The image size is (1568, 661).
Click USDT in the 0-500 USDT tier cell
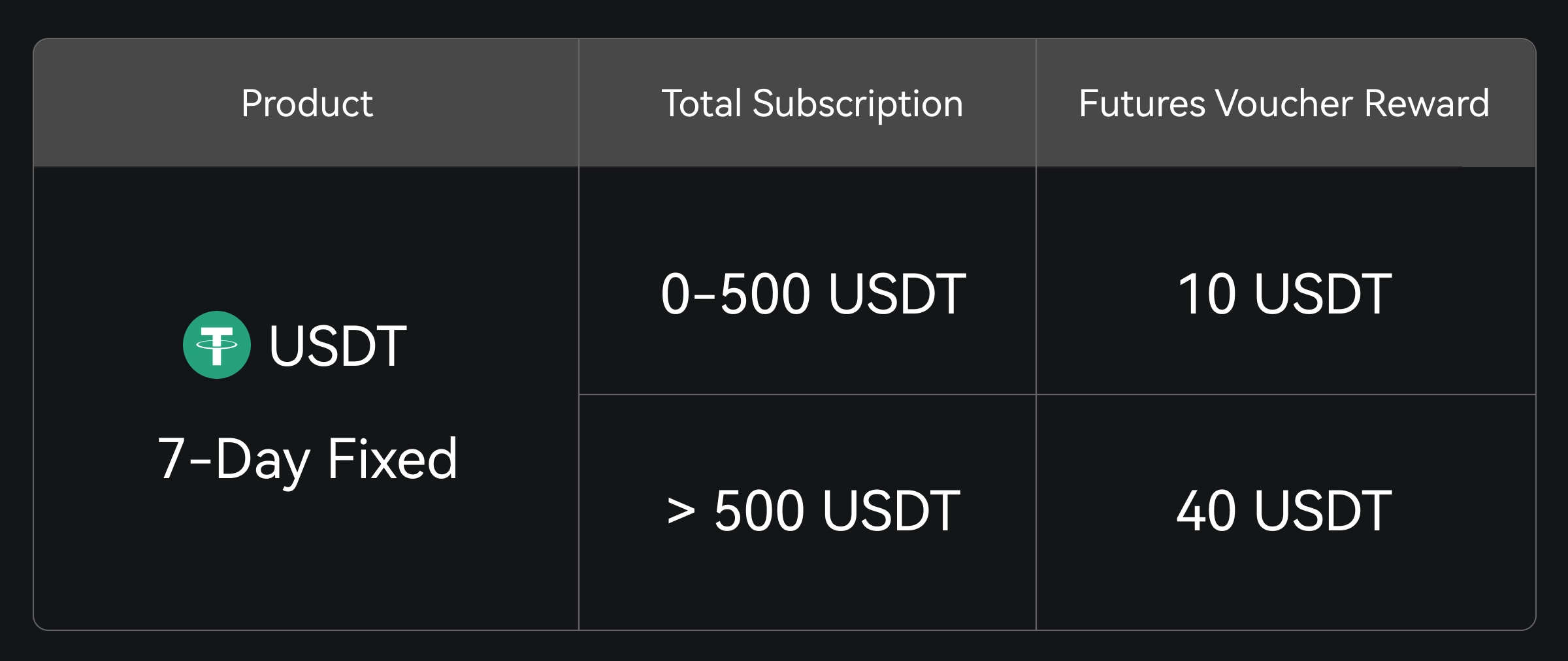click(897, 294)
